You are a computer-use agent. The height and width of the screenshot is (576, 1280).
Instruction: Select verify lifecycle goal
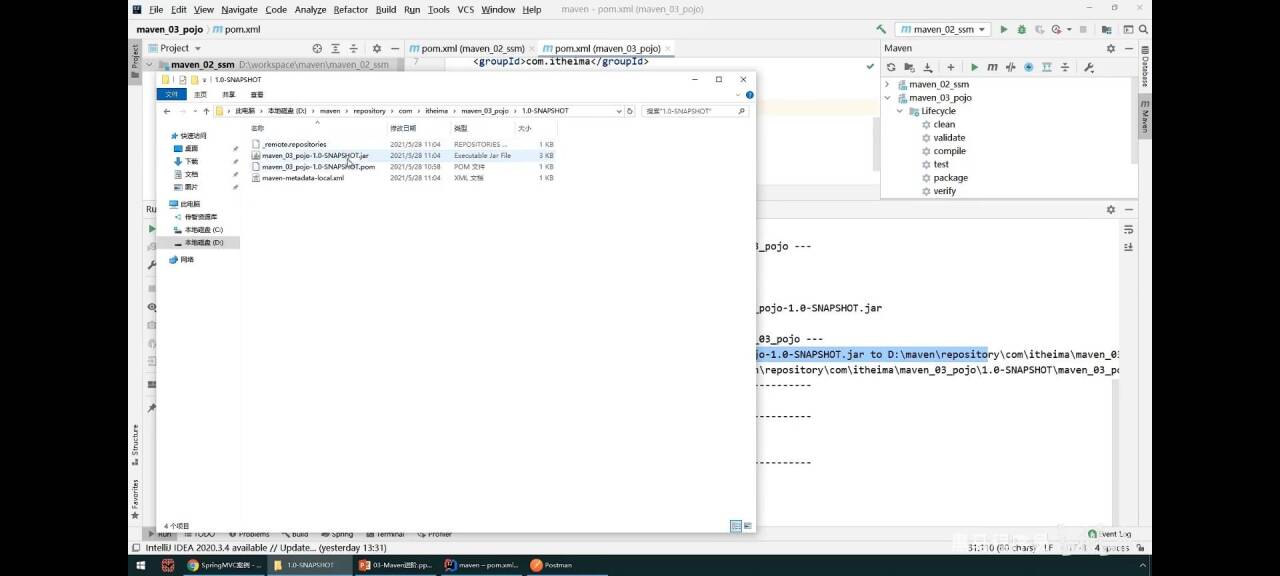tap(944, 190)
